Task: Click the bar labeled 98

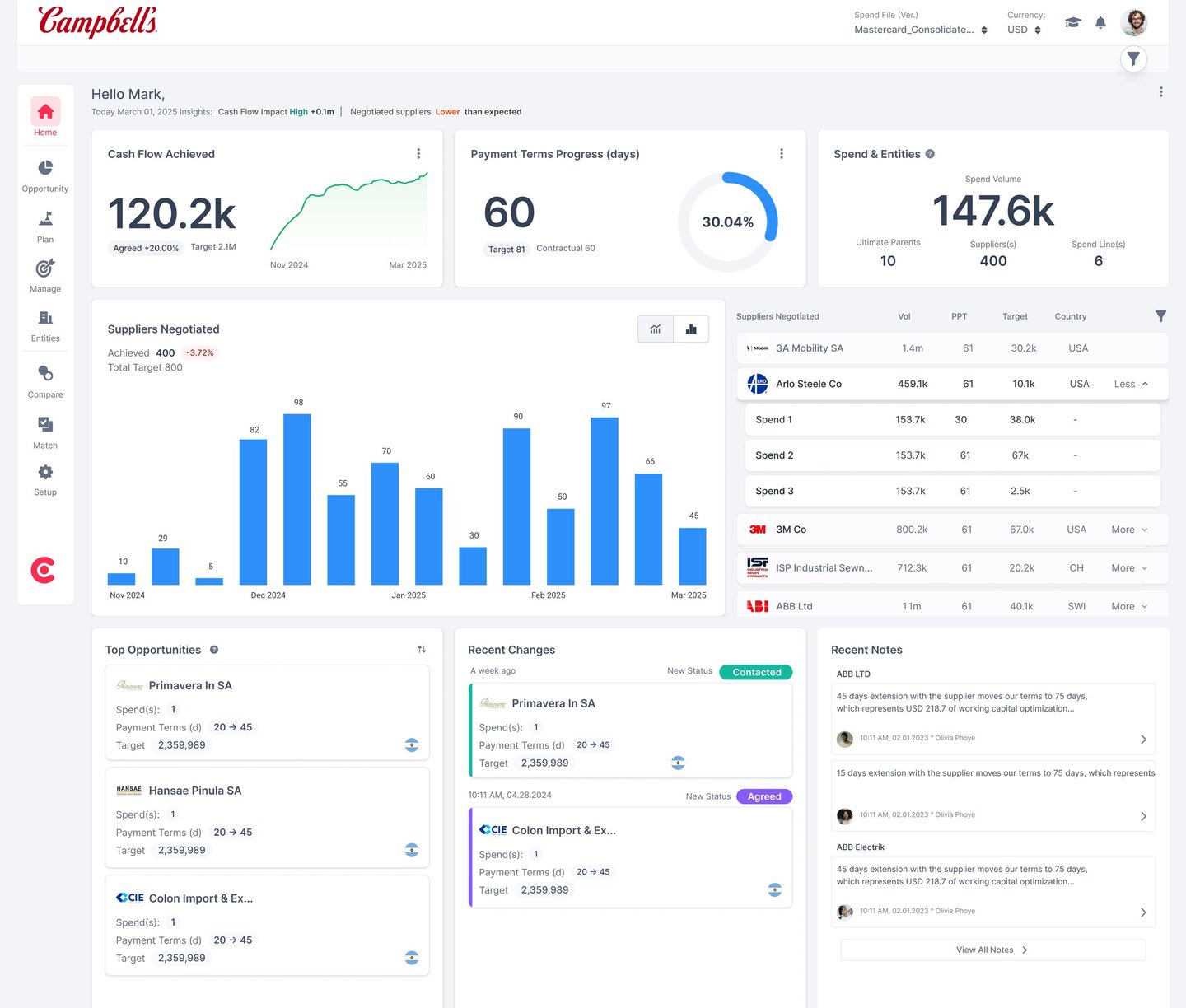Action: click(x=297, y=499)
